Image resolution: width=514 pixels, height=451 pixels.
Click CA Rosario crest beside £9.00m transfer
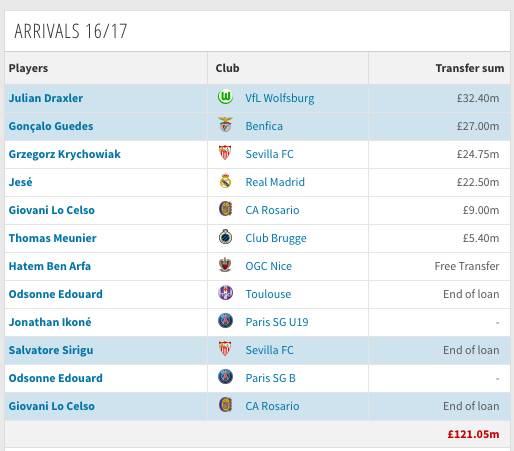(225, 209)
